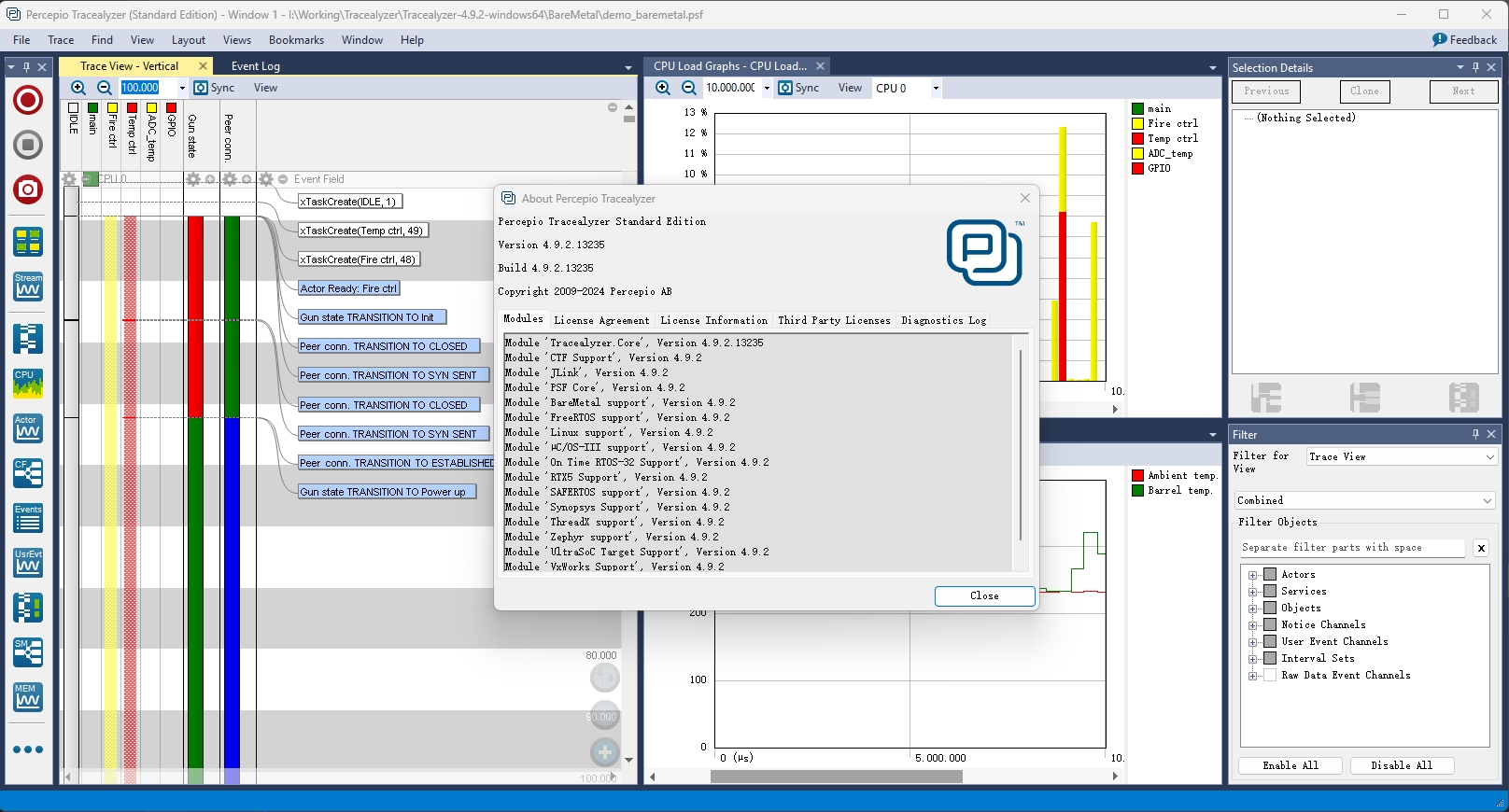Click Sync in the Trace View toolbar
Screen dimensions: 1509x812
coord(214,88)
